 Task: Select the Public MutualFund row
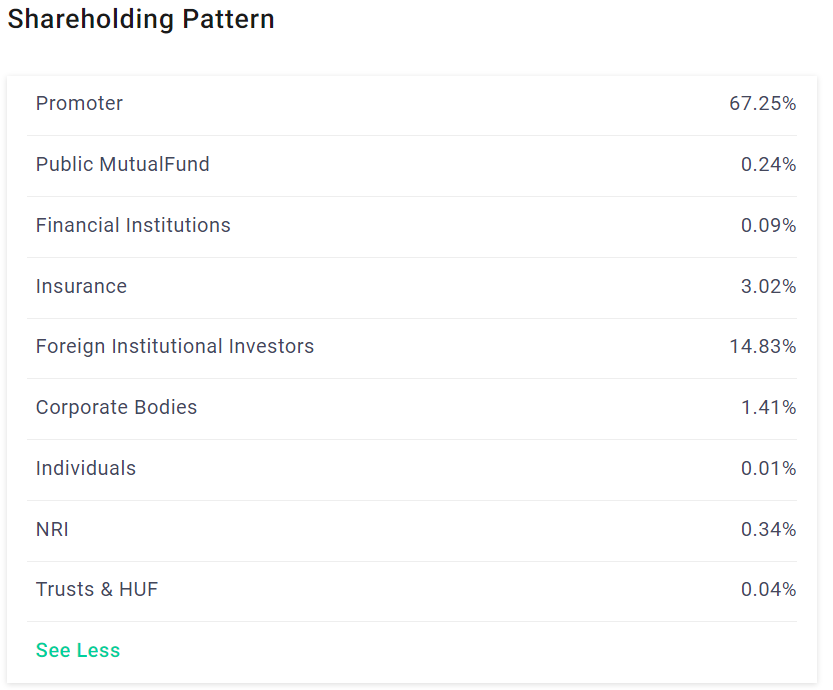click(x=412, y=166)
